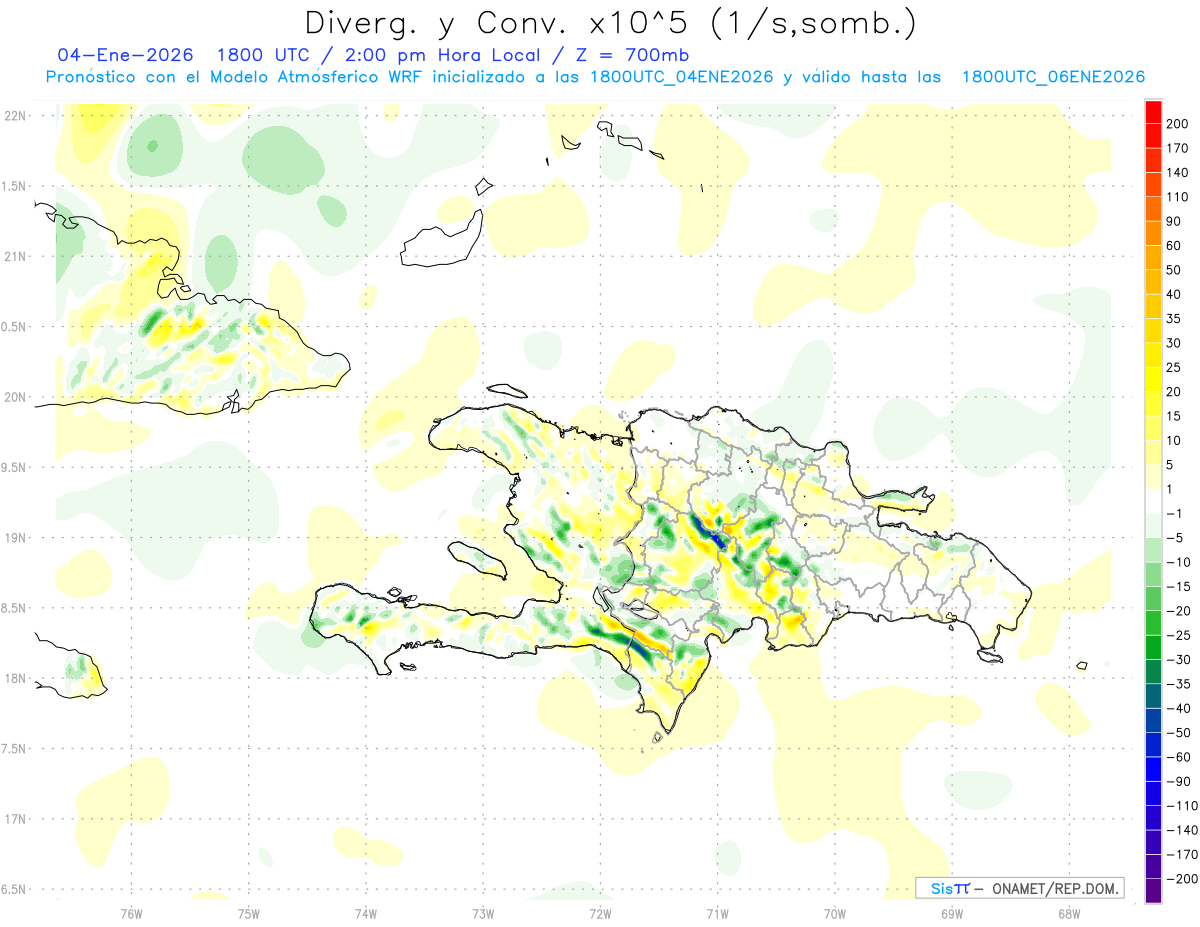This screenshot has width=1200, height=927.
Task: Click the 74W longitude label
Action: coord(365,913)
